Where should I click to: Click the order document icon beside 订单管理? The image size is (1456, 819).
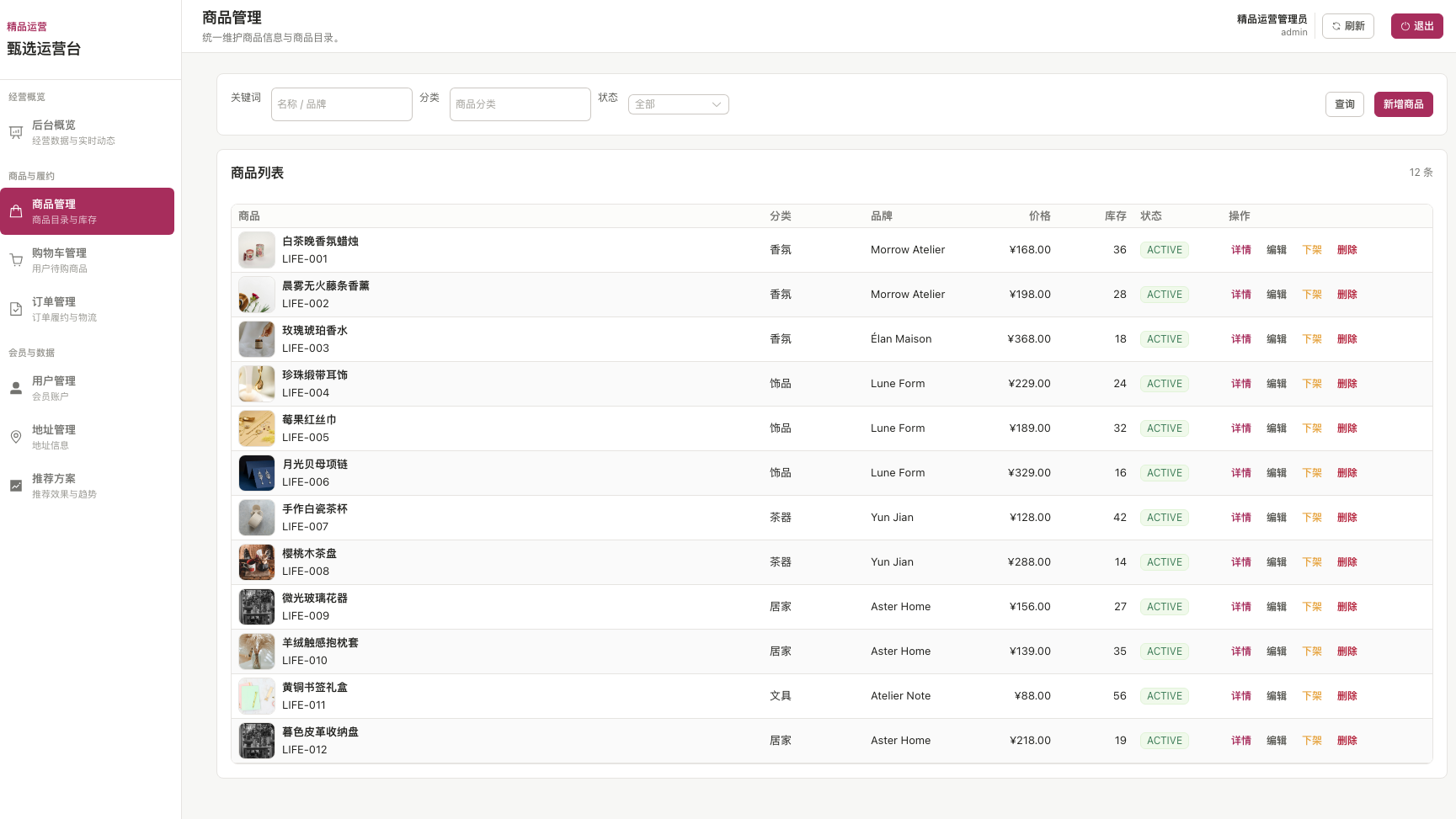pos(16,309)
